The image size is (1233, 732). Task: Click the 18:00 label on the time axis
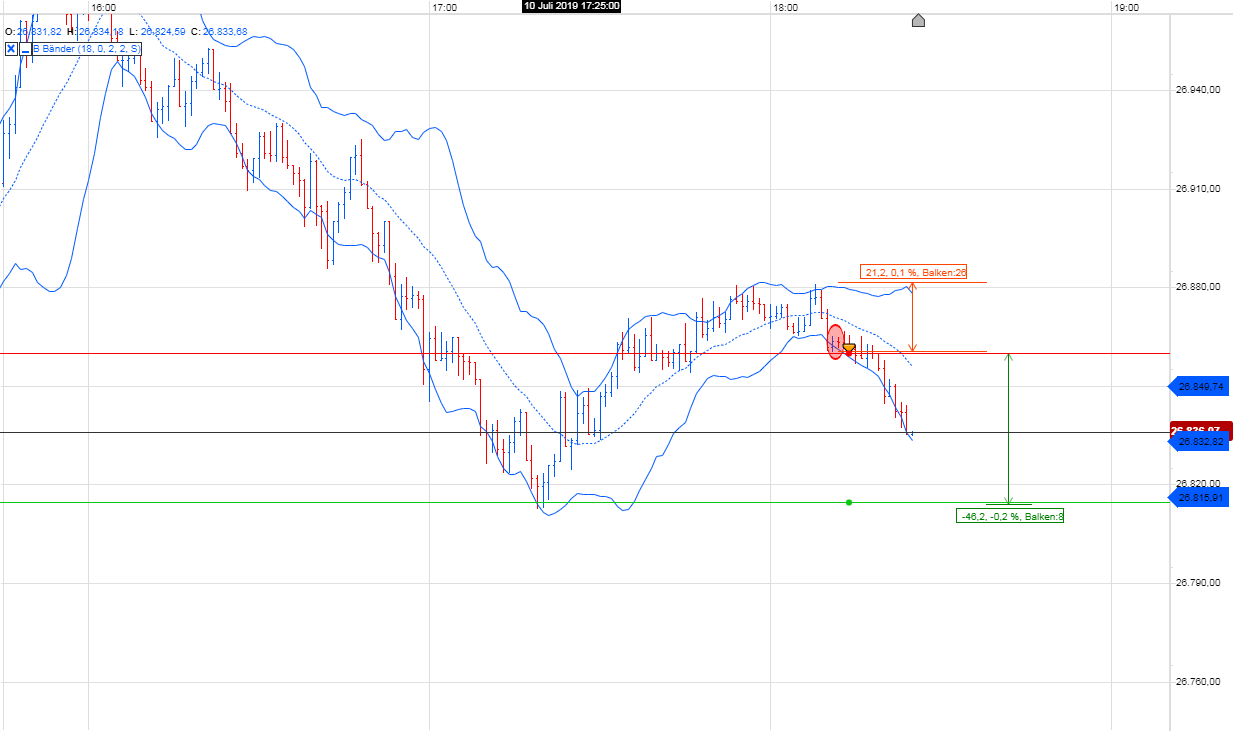click(785, 6)
